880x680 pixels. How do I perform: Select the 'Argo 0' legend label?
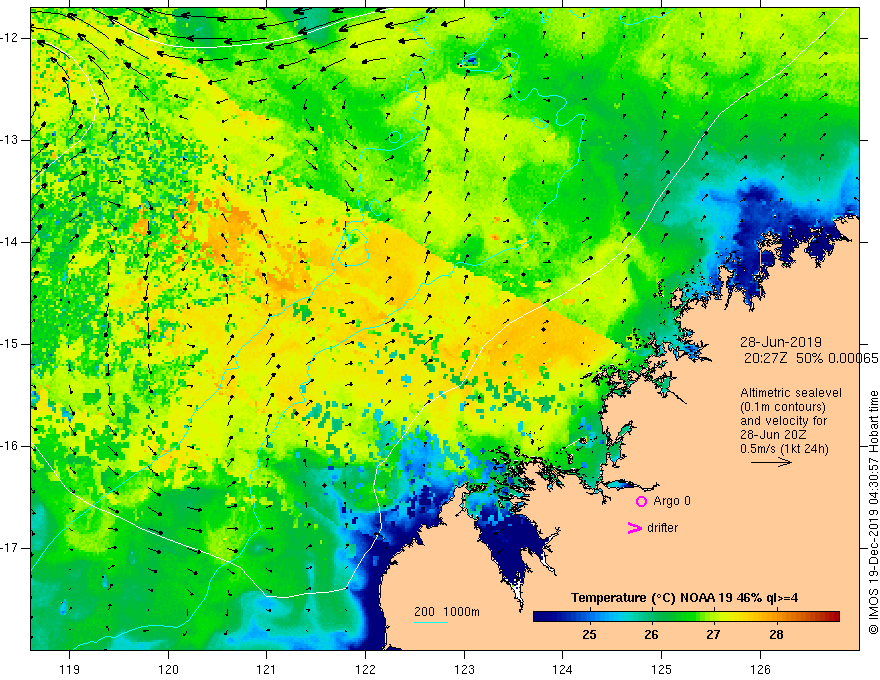point(672,501)
